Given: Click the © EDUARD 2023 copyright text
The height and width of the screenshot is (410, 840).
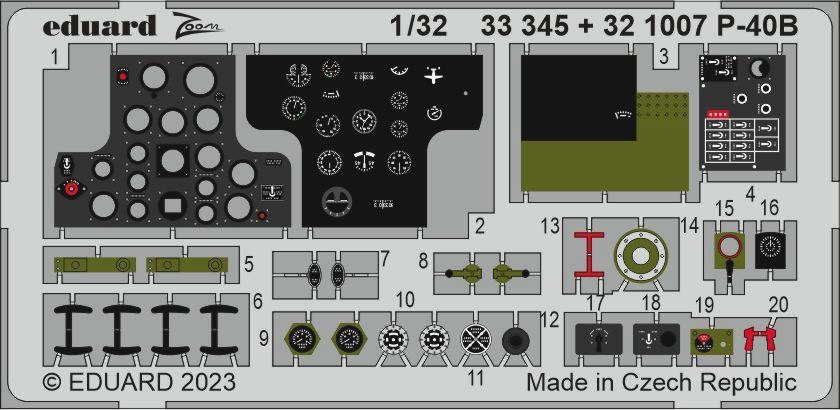Looking at the screenshot, I should pos(139,383).
